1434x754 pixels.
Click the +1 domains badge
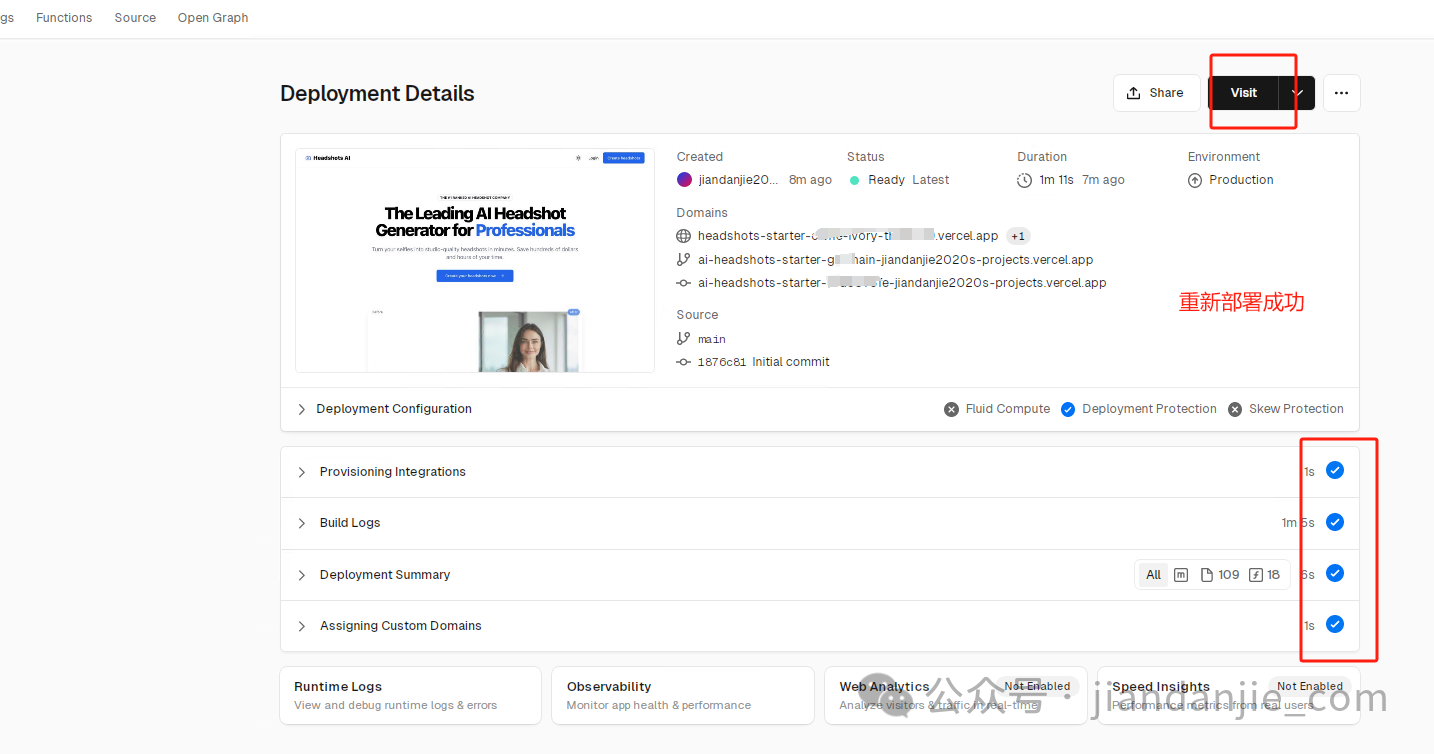1018,236
